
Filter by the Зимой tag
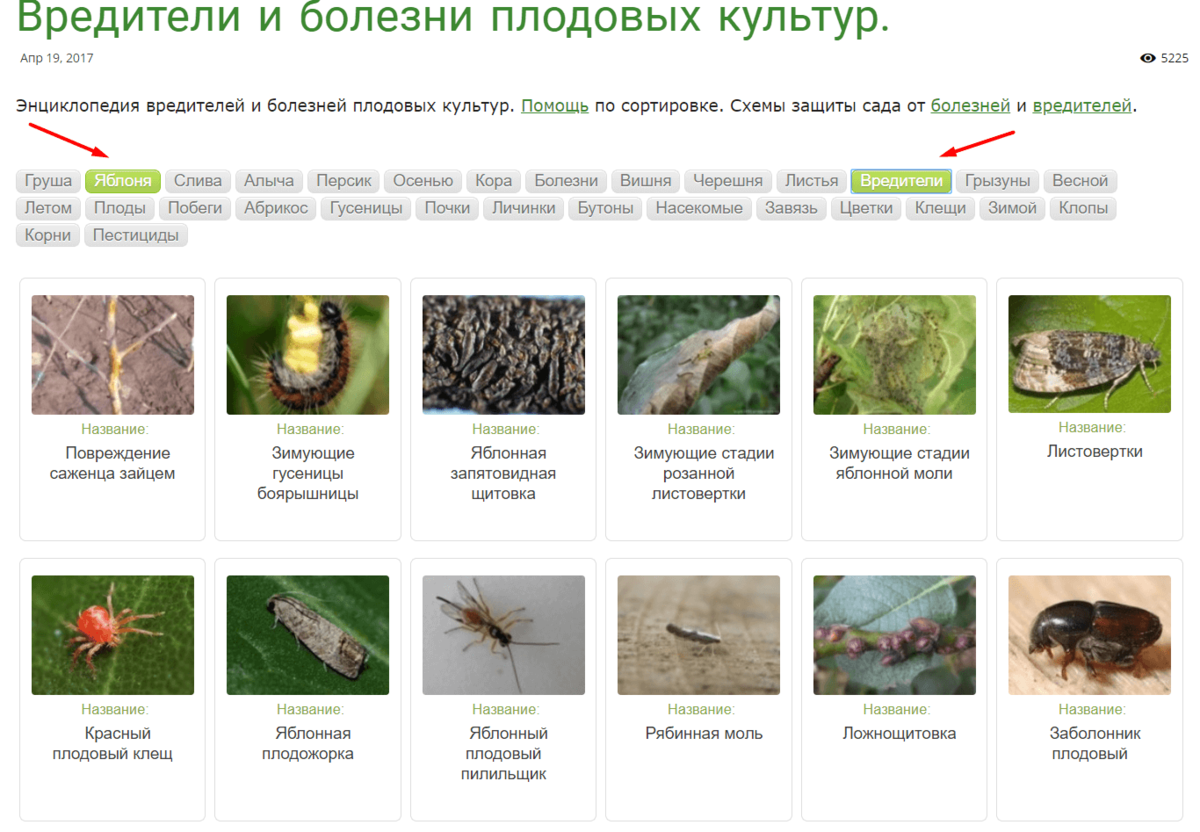coord(1012,208)
